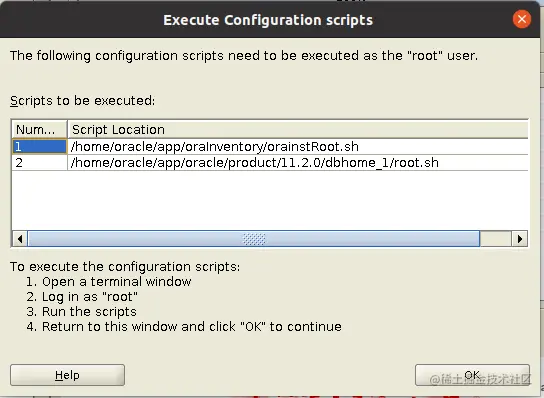
Task: Click the horizontal scrollbar thumb
Action: click(254, 239)
